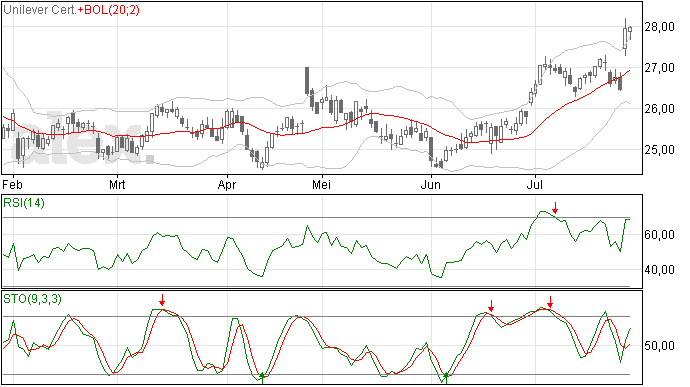Click the red "+BOL(20;2)" indicator label
The width and height of the screenshot is (690, 387).
[x=109, y=10]
